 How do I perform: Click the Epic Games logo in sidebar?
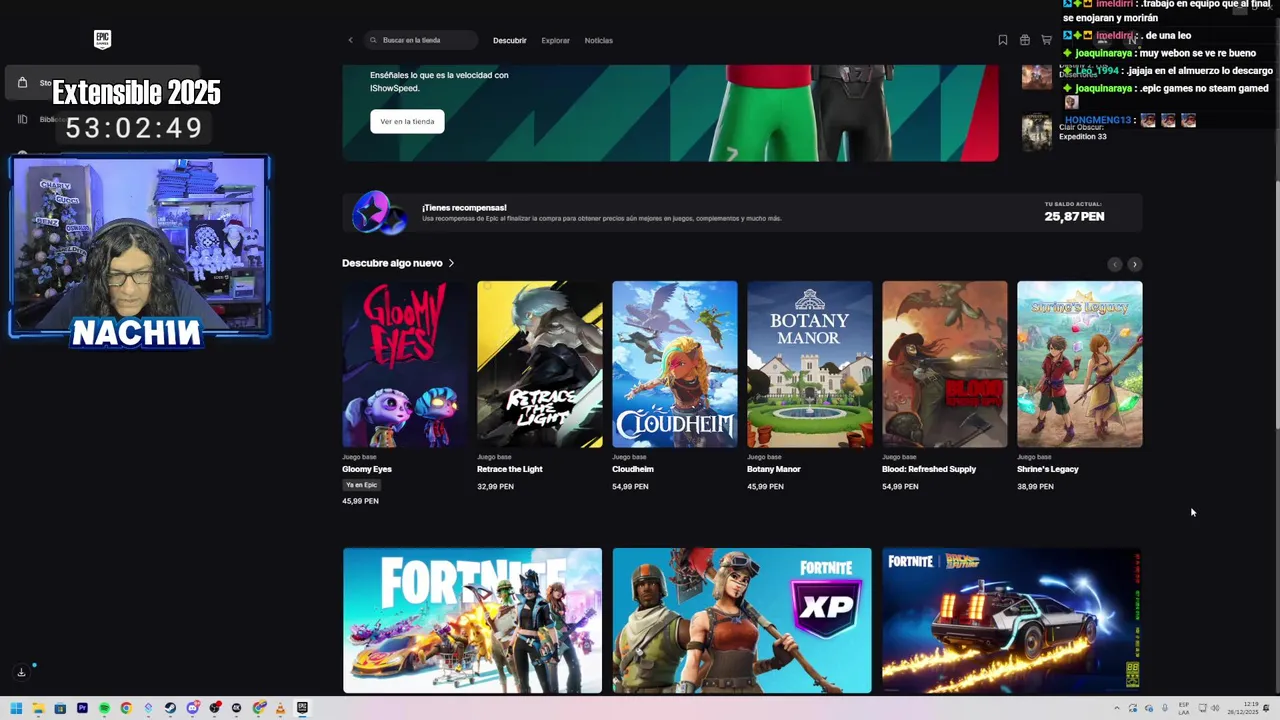coord(102,39)
